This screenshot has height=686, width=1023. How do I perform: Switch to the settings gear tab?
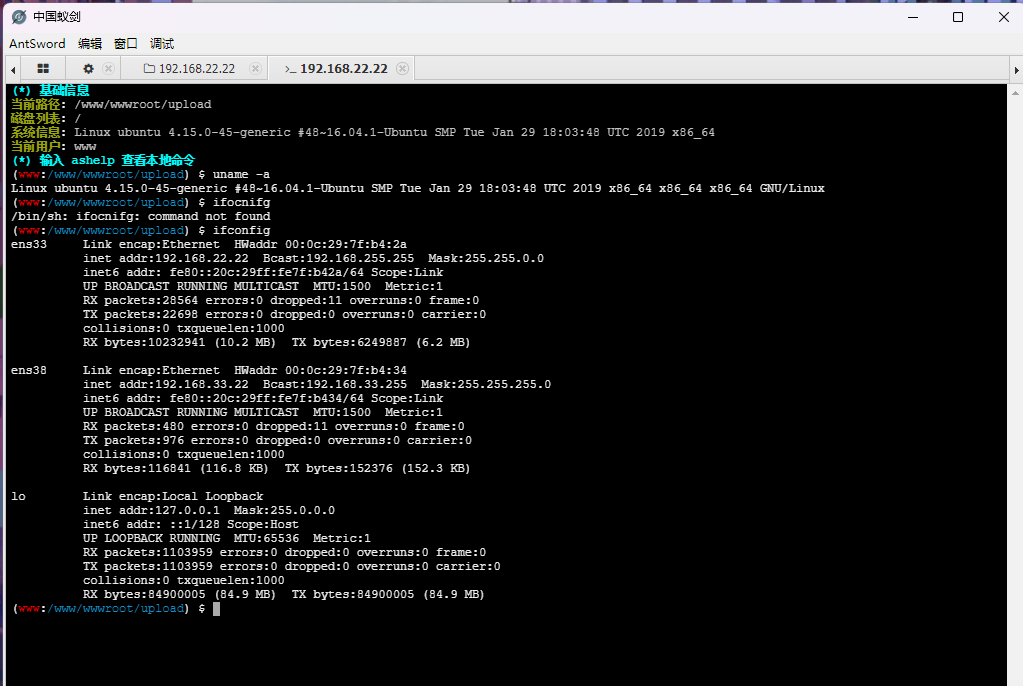(88, 69)
